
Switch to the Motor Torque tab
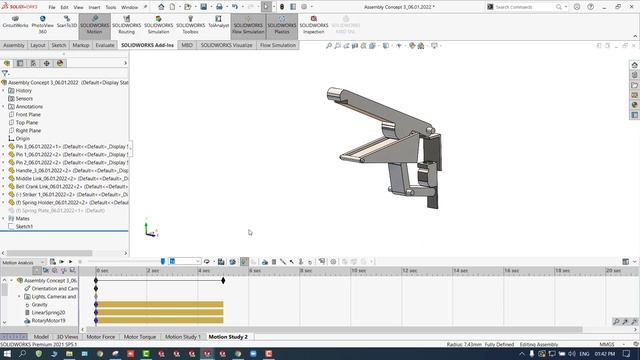point(140,337)
